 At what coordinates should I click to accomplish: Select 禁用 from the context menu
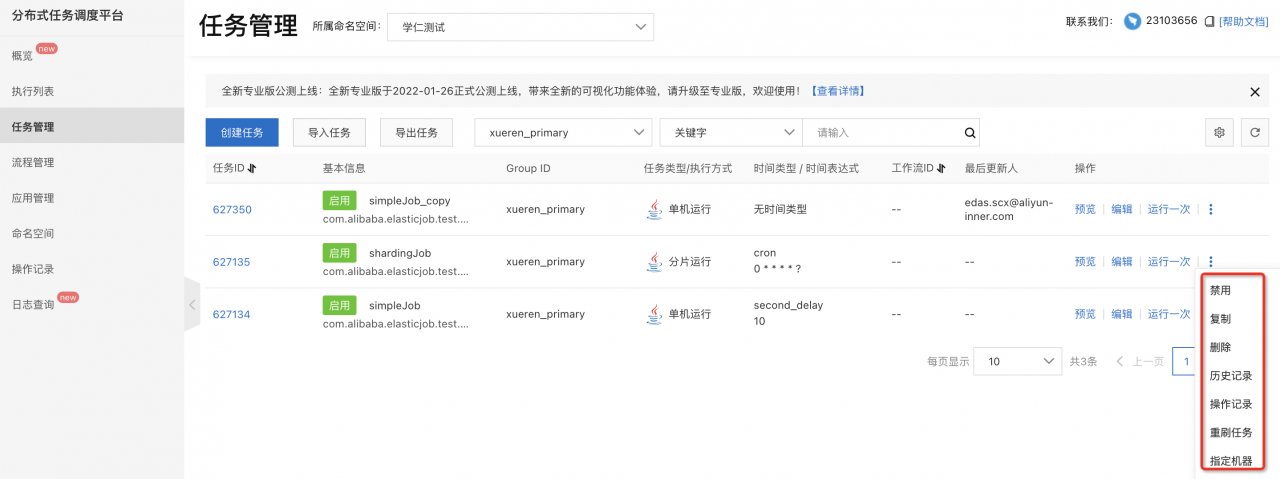click(1220, 290)
